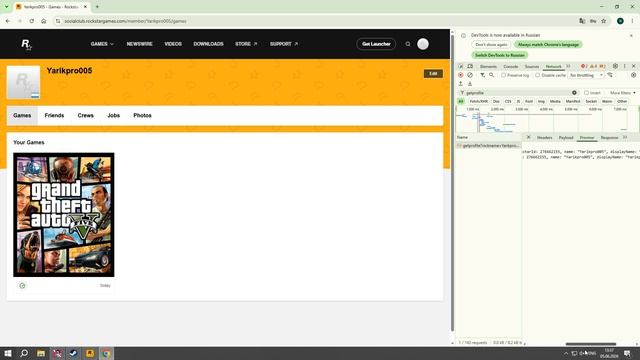Viewport: 640px width, 360px height.
Task: Click the warnings count indicator in DevTools
Action: click(x=593, y=66)
